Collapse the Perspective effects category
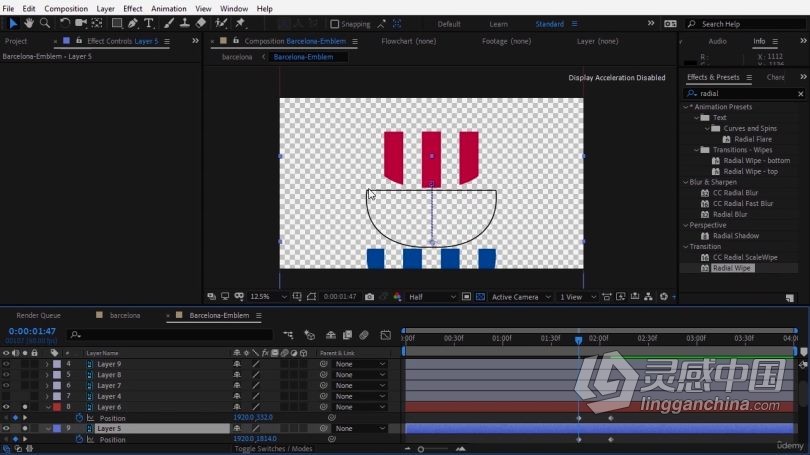The height and width of the screenshot is (455, 810). tap(686, 225)
